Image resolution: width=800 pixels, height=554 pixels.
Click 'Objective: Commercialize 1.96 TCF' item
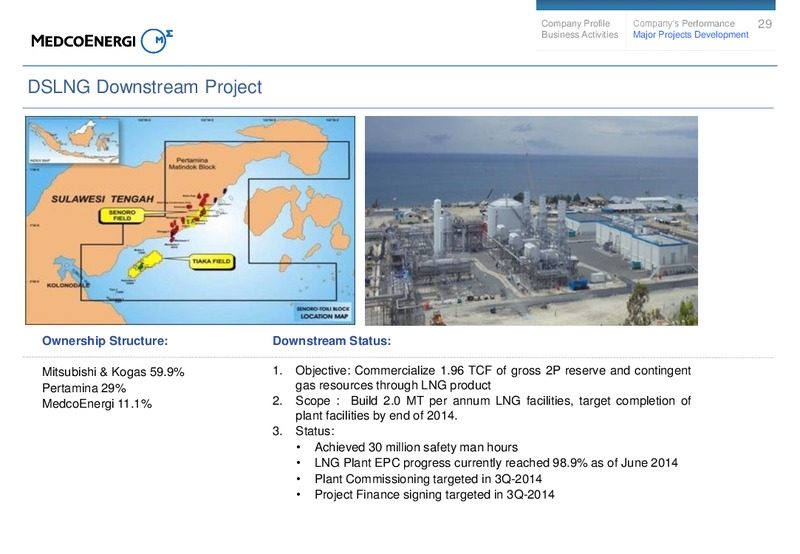(482, 377)
